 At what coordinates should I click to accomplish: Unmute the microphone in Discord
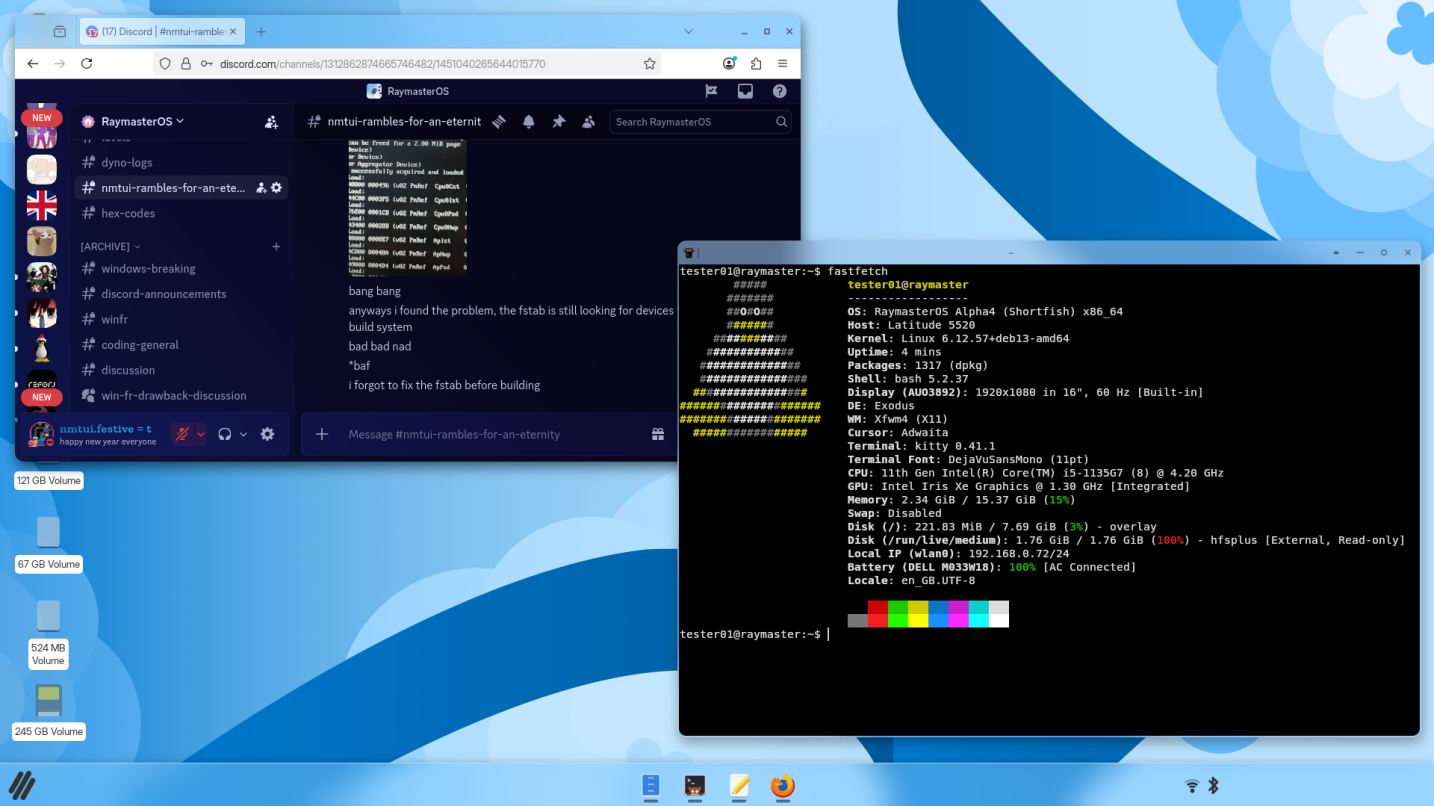pyautogui.click(x=182, y=434)
